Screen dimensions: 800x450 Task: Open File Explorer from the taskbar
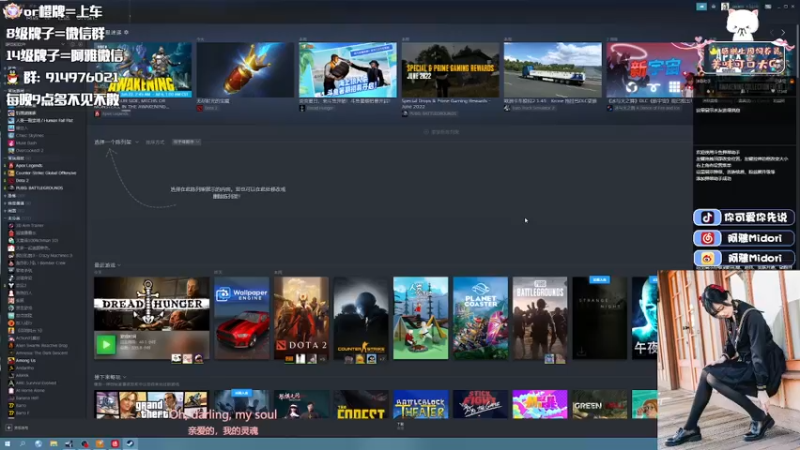(54, 444)
